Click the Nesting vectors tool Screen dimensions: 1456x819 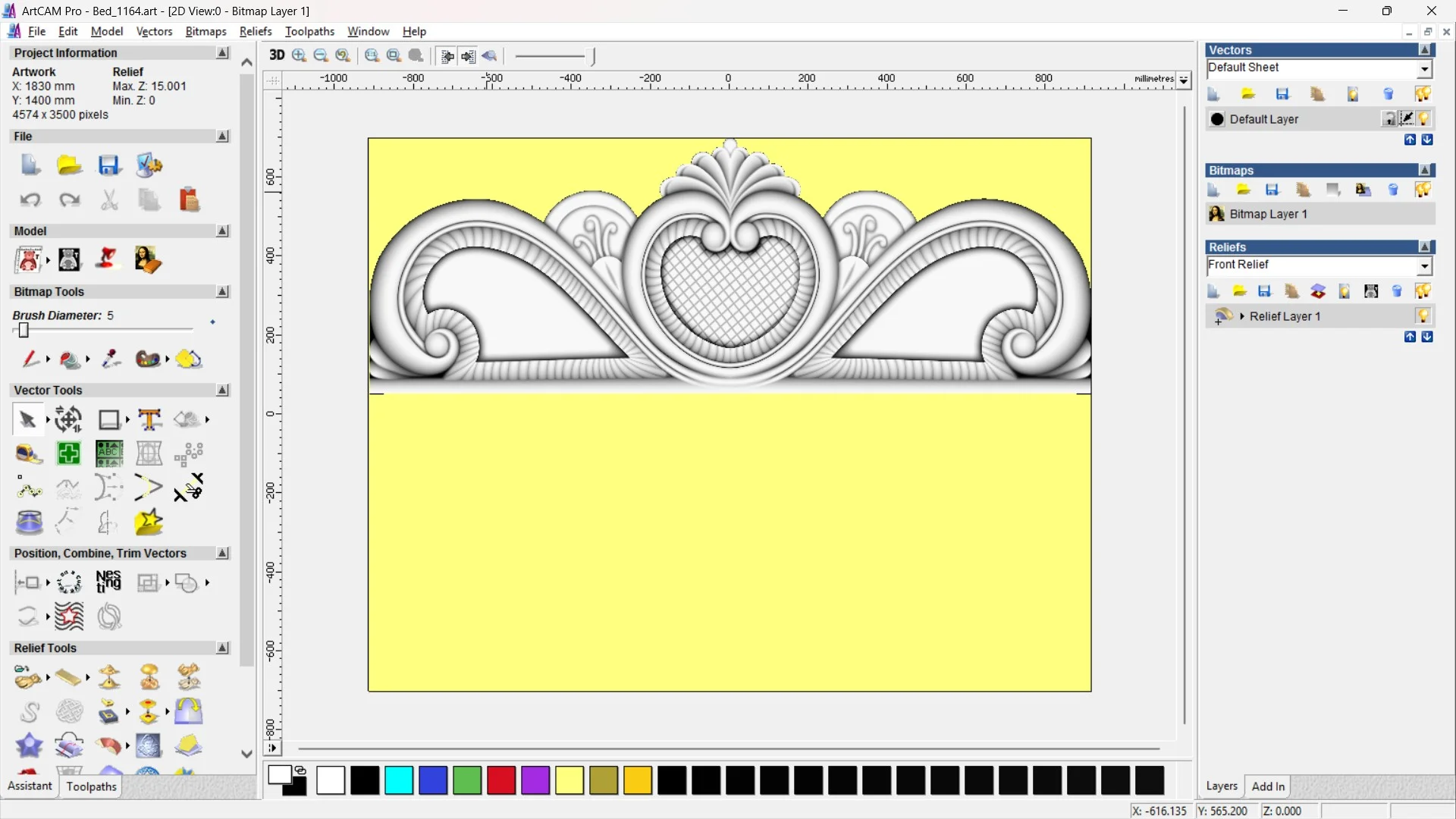pos(108,582)
